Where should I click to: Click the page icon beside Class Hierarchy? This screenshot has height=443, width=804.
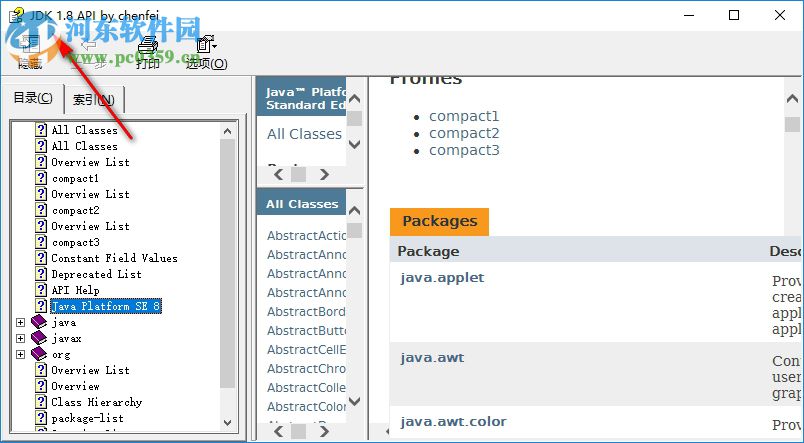[x=41, y=401]
